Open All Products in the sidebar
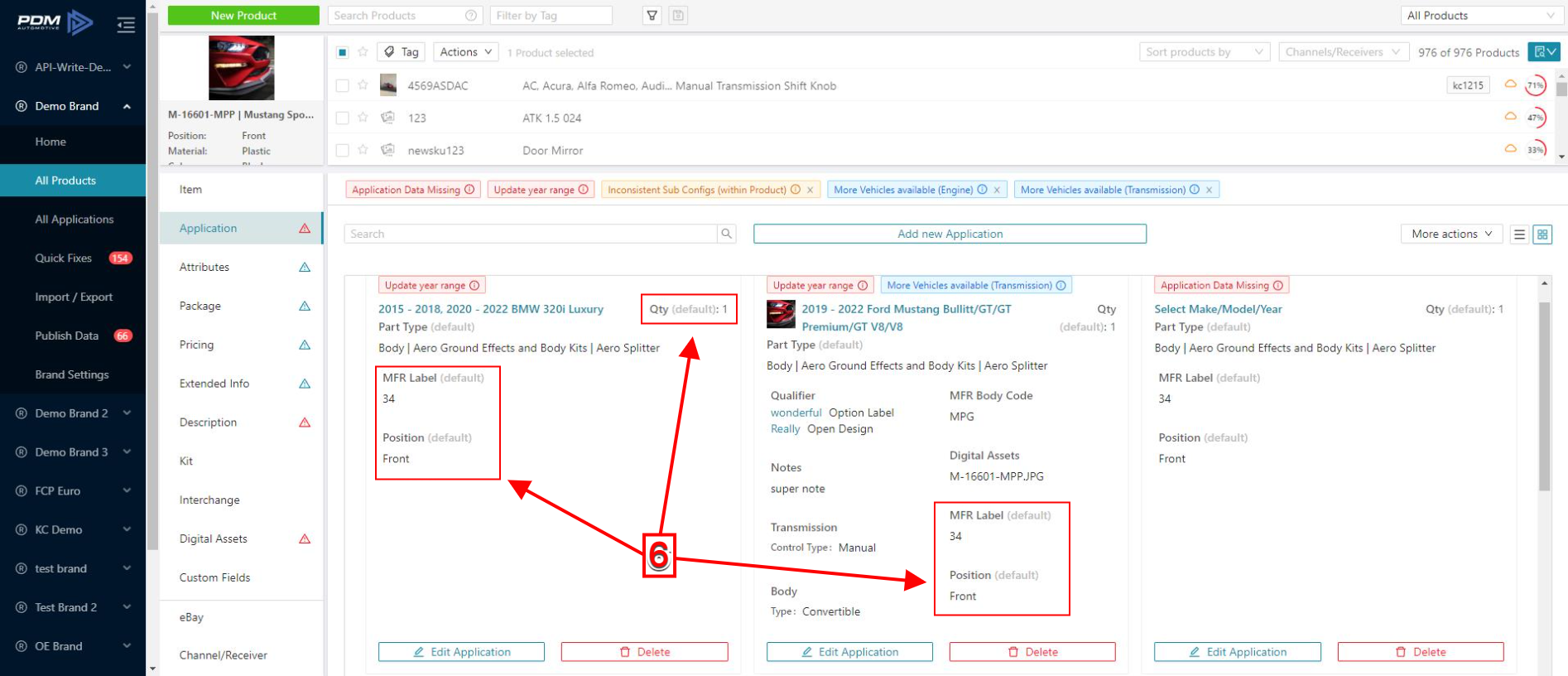 pos(73,181)
